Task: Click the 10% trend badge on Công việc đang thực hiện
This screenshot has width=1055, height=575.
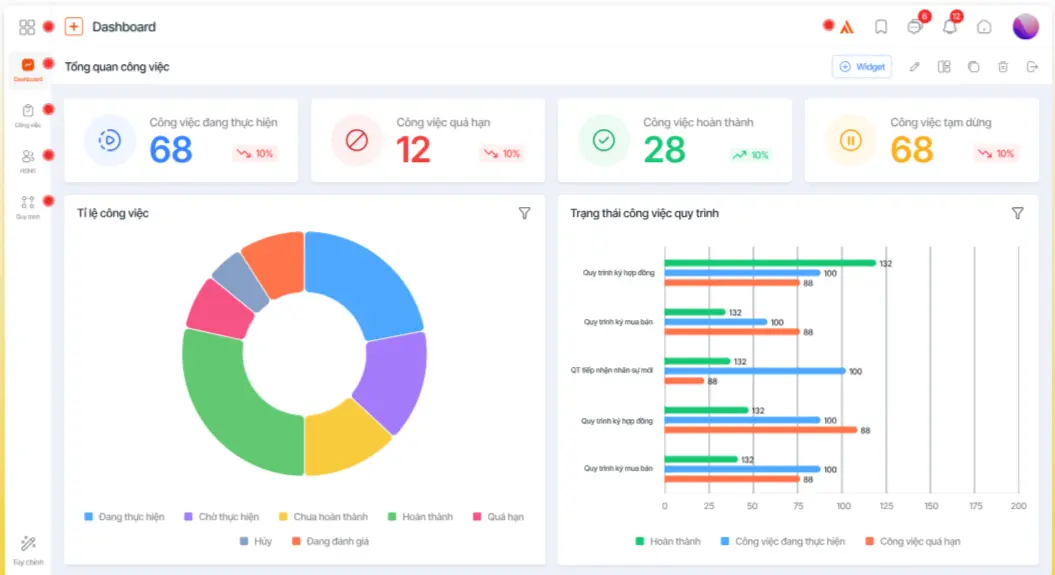Action: click(254, 153)
